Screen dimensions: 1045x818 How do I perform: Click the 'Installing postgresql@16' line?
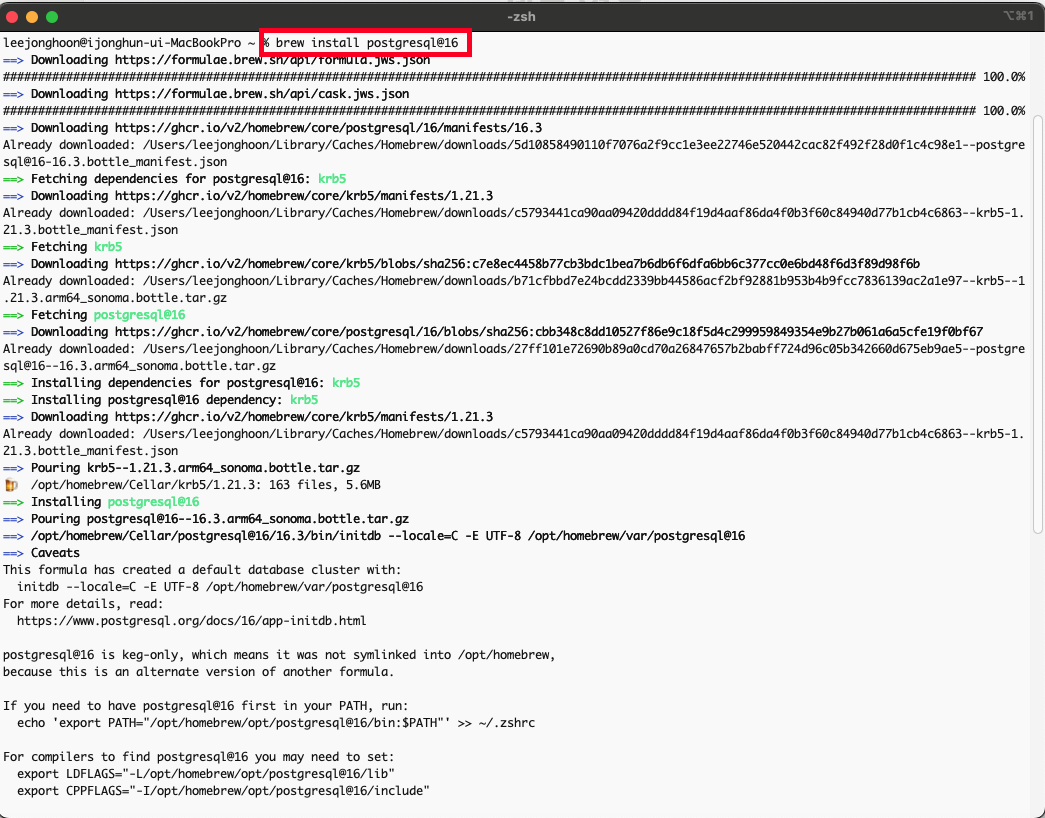pyautogui.click(x=101, y=502)
